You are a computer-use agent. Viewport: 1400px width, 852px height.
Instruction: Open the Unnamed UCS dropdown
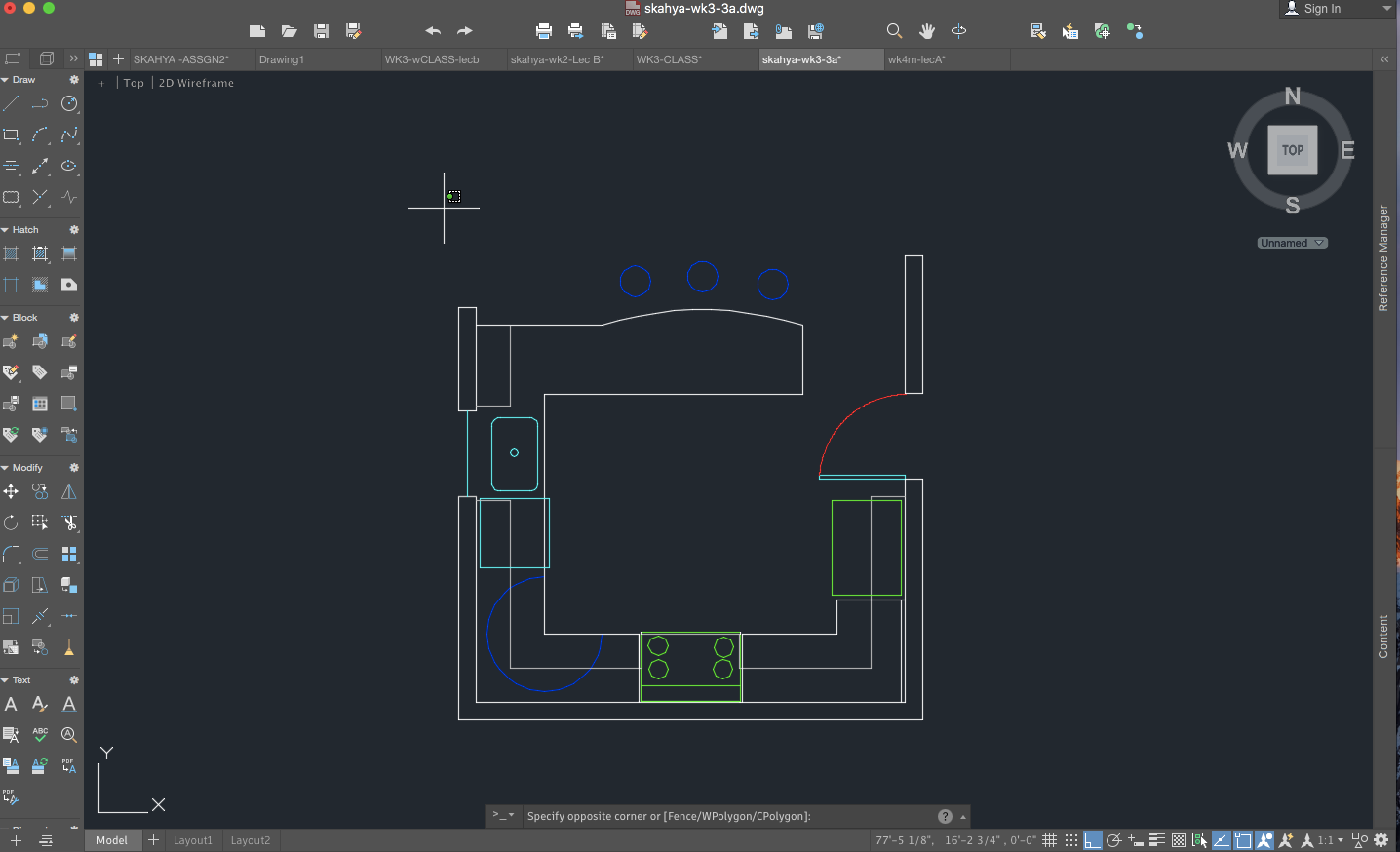pyautogui.click(x=1293, y=243)
